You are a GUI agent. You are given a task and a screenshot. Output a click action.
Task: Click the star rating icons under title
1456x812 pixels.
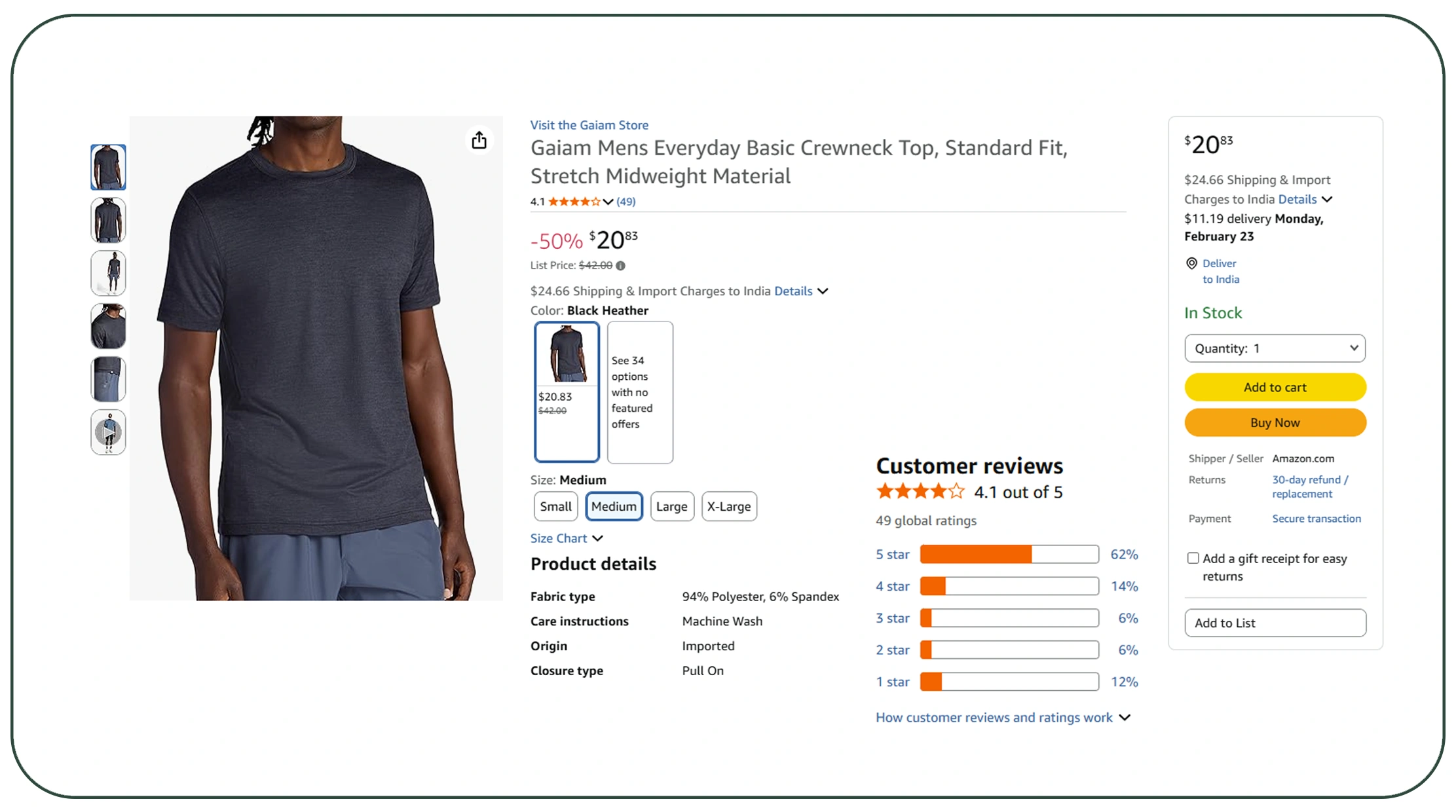[x=574, y=202]
